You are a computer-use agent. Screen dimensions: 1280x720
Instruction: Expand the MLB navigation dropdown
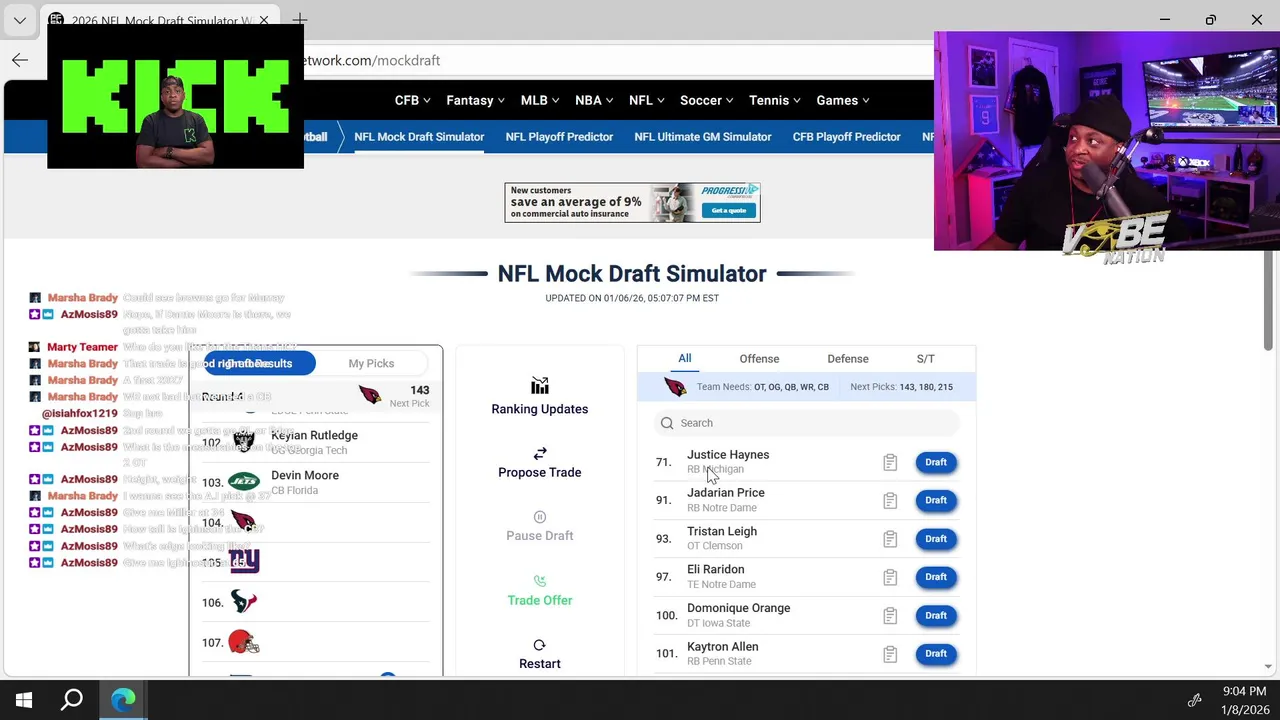tap(540, 100)
